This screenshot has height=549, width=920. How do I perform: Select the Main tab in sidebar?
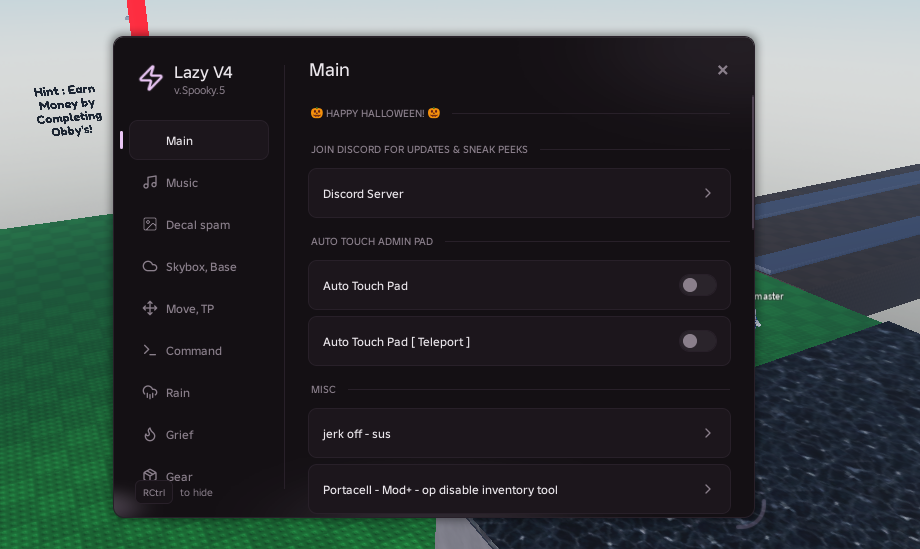coord(199,140)
